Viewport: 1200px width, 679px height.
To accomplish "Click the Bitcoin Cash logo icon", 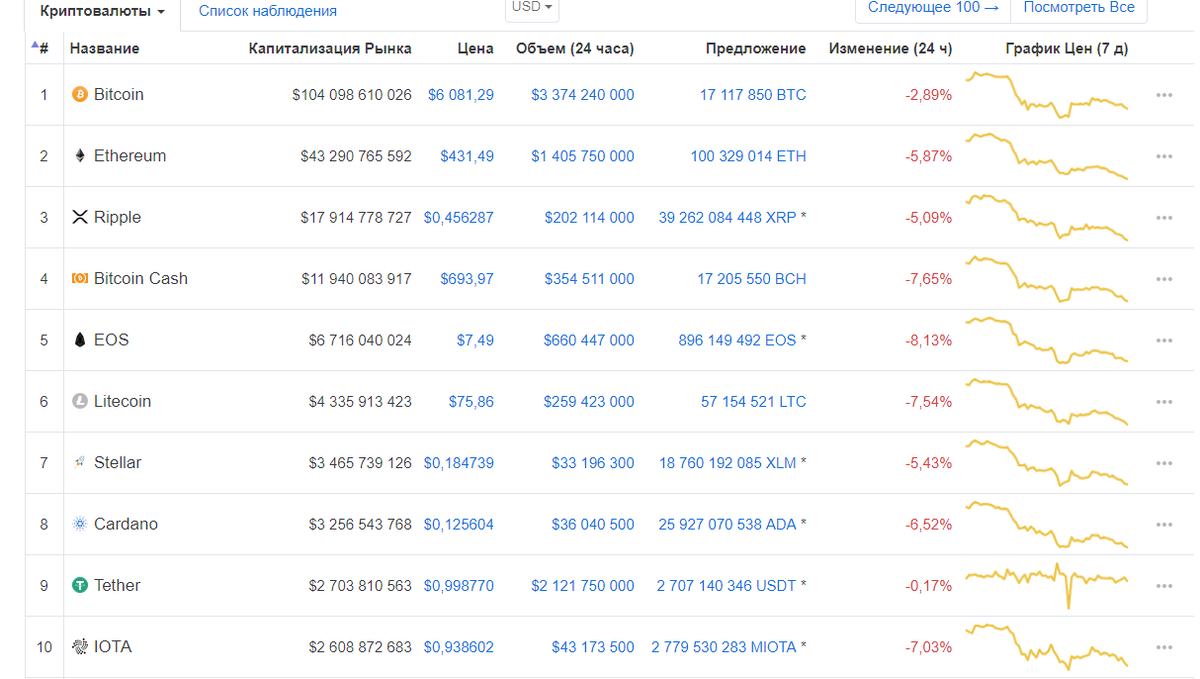I will [80, 279].
